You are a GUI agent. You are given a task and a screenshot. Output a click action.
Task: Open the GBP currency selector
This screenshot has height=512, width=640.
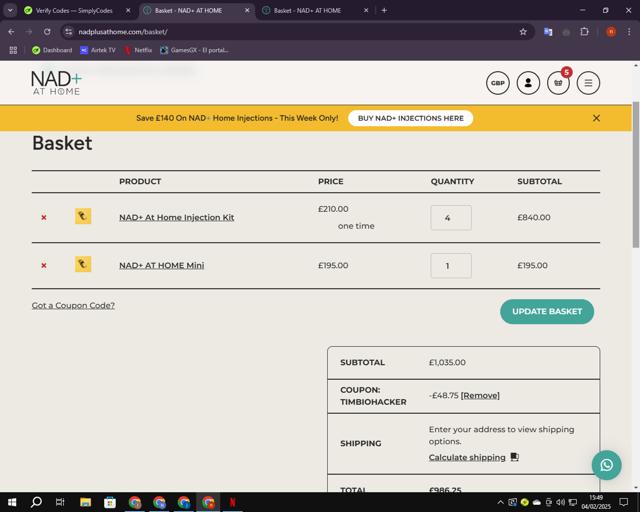(498, 83)
